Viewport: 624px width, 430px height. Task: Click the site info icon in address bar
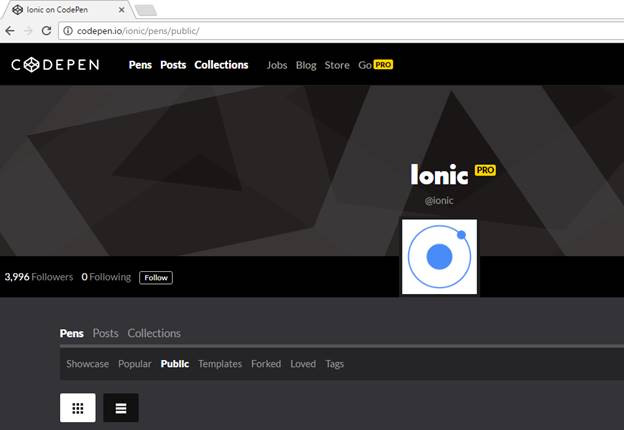(x=68, y=31)
